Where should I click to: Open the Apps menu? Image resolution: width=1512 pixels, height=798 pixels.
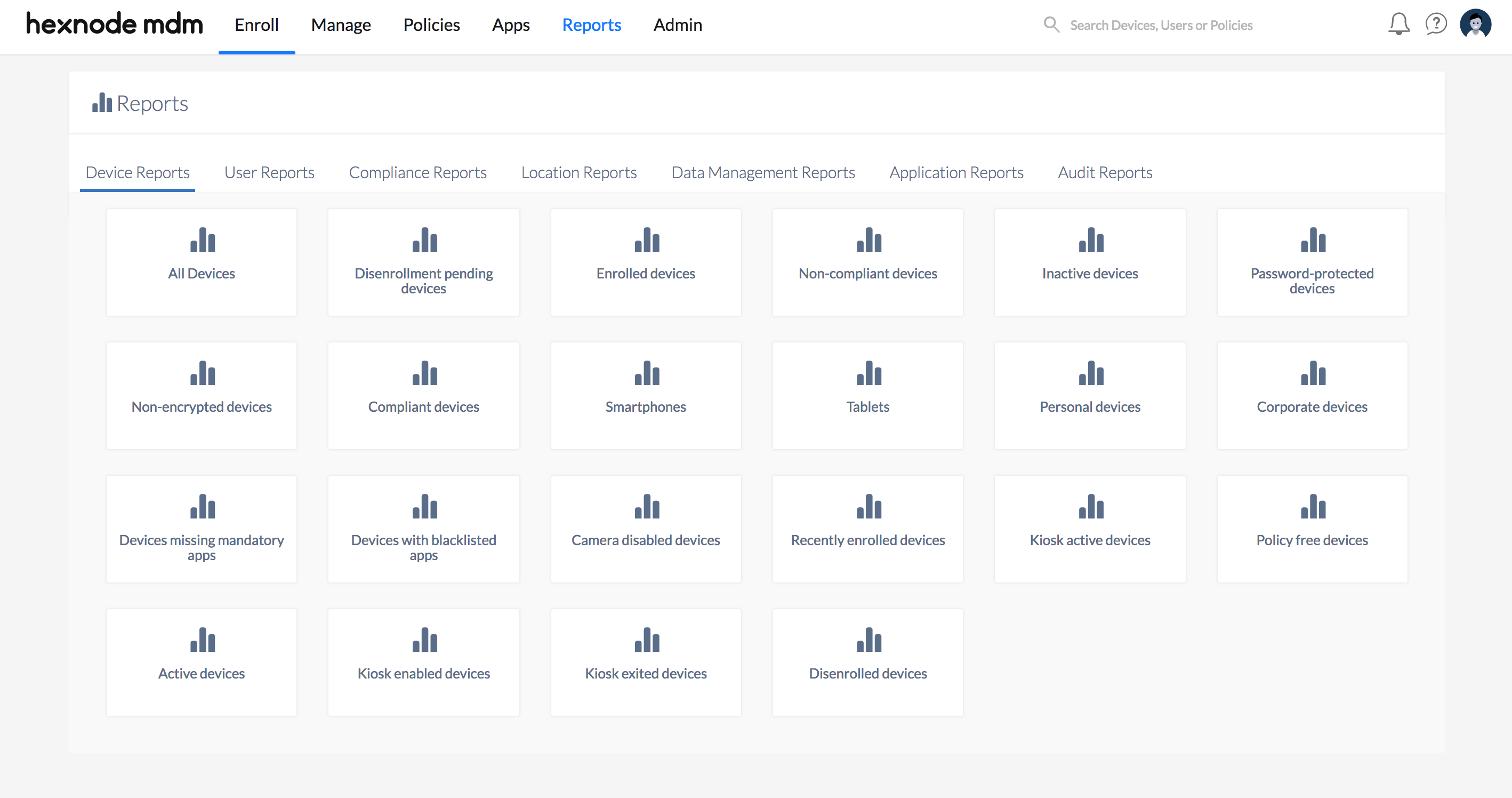point(511,25)
